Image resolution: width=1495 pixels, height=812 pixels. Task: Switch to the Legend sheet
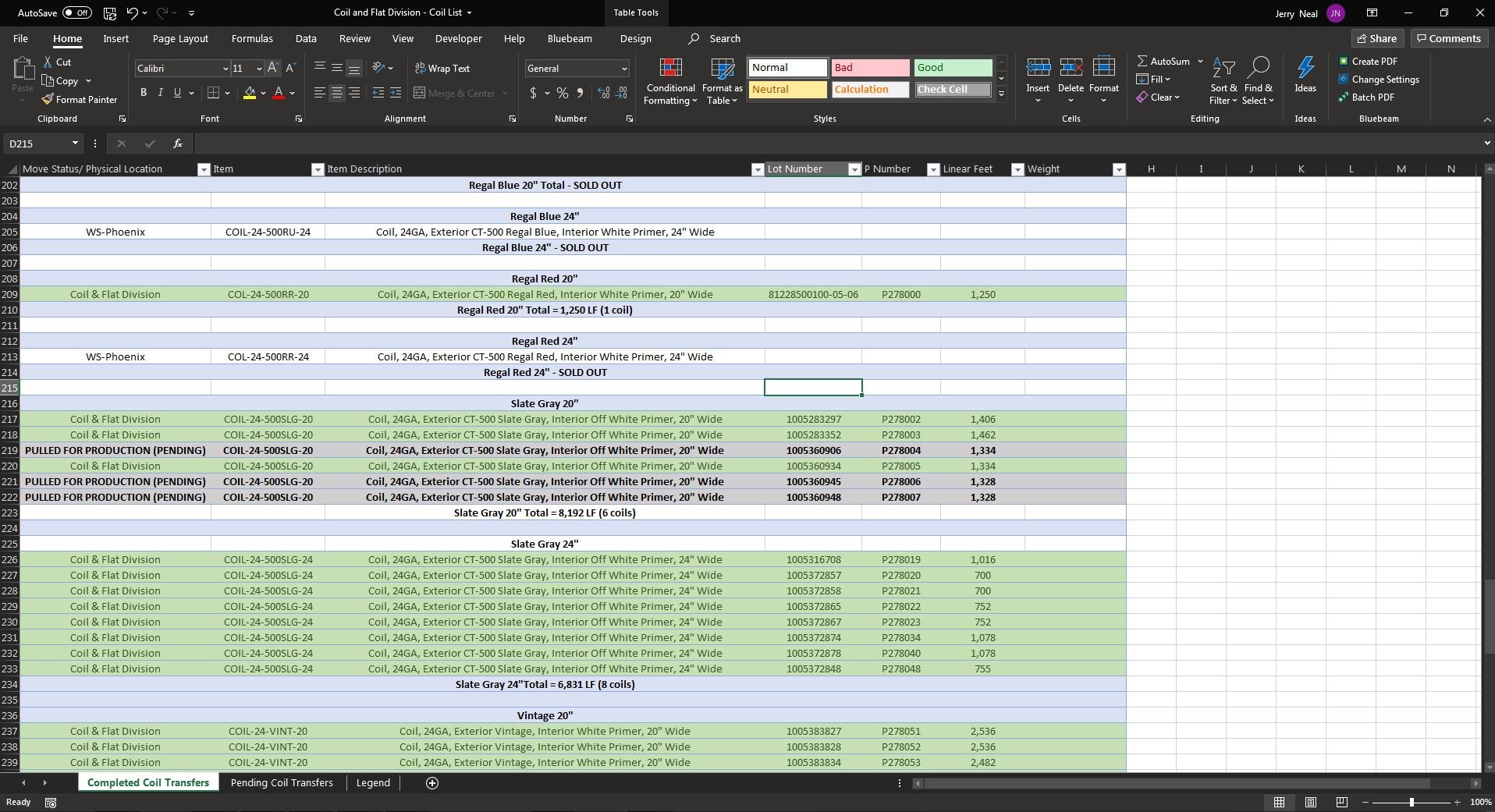pos(373,783)
